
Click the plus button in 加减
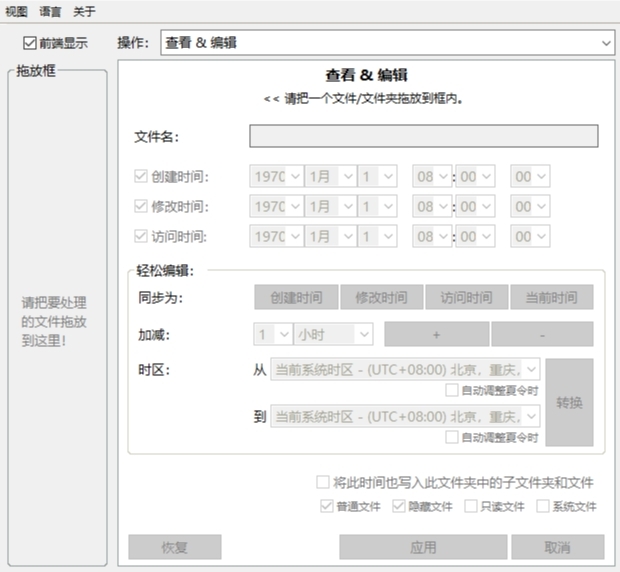click(437, 334)
